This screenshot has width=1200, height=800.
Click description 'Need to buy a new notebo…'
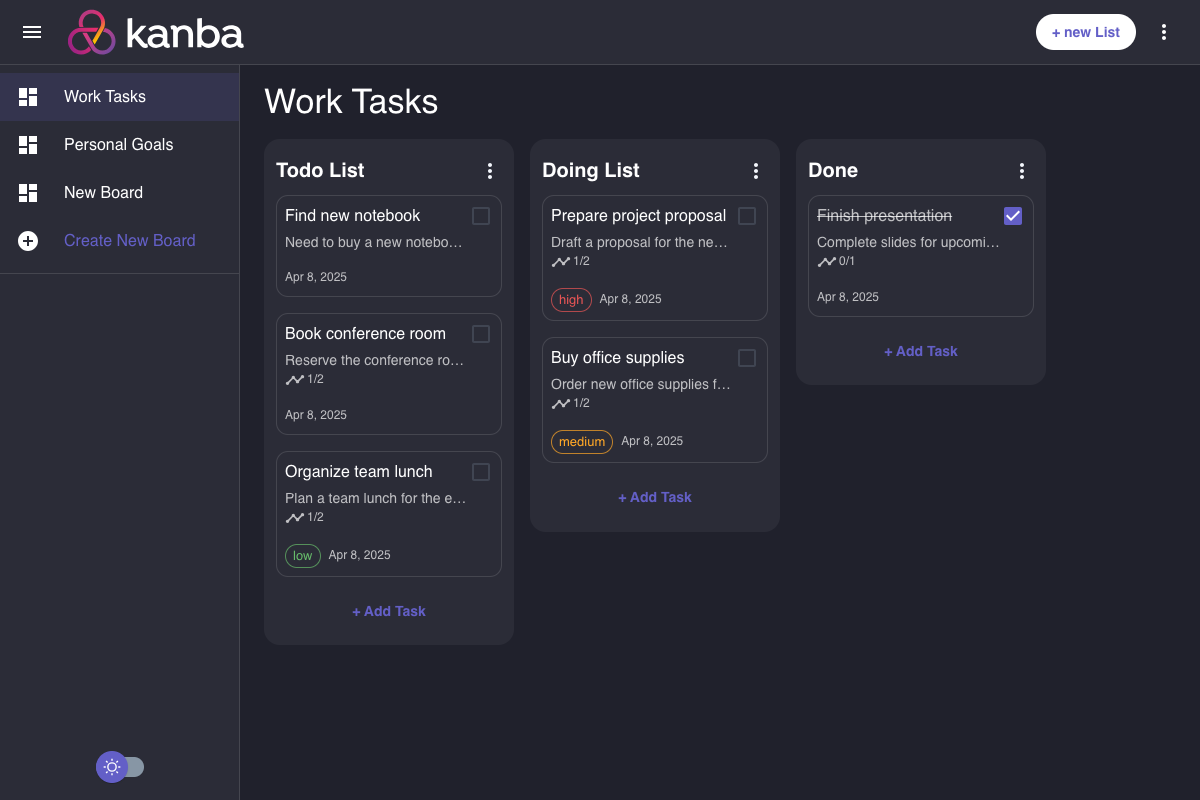374,242
